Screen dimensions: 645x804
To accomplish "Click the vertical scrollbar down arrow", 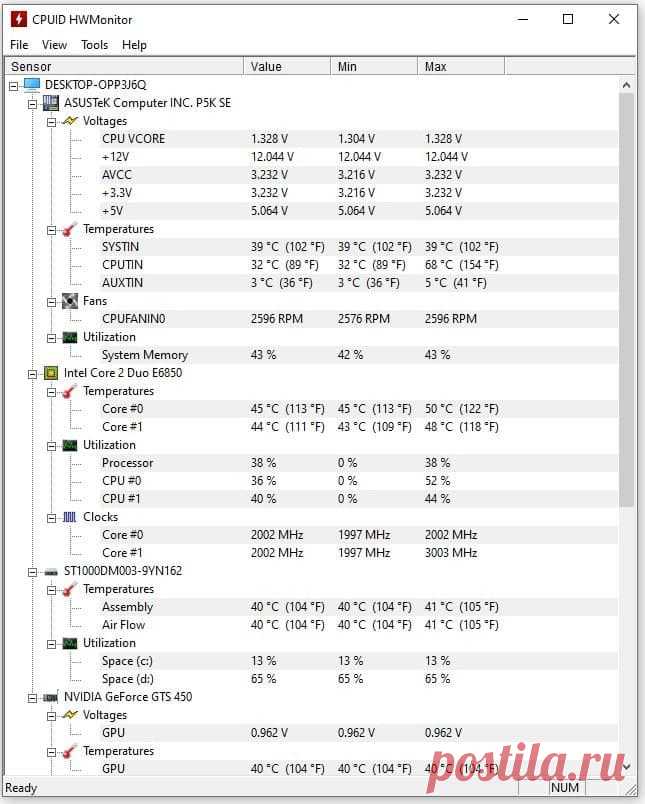I will pos(626,767).
